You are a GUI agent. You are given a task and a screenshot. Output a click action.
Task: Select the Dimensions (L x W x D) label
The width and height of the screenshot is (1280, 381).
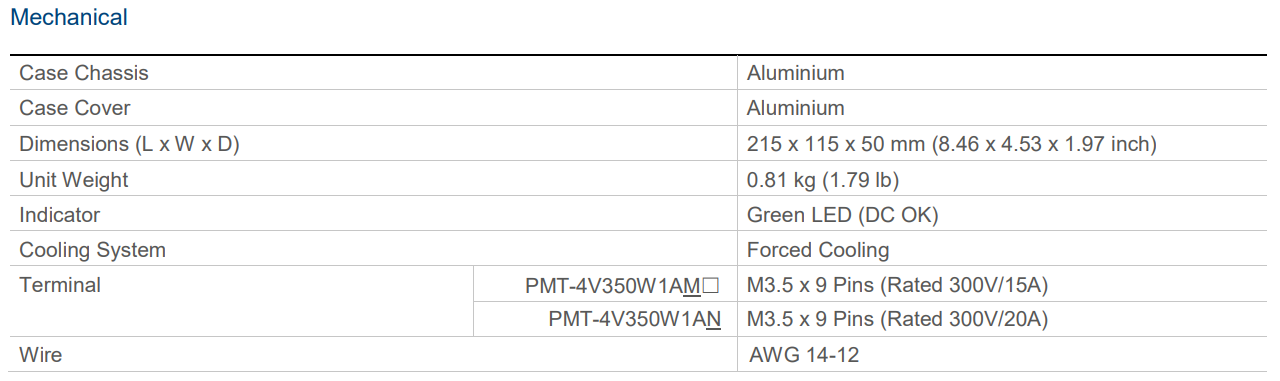click(x=130, y=144)
